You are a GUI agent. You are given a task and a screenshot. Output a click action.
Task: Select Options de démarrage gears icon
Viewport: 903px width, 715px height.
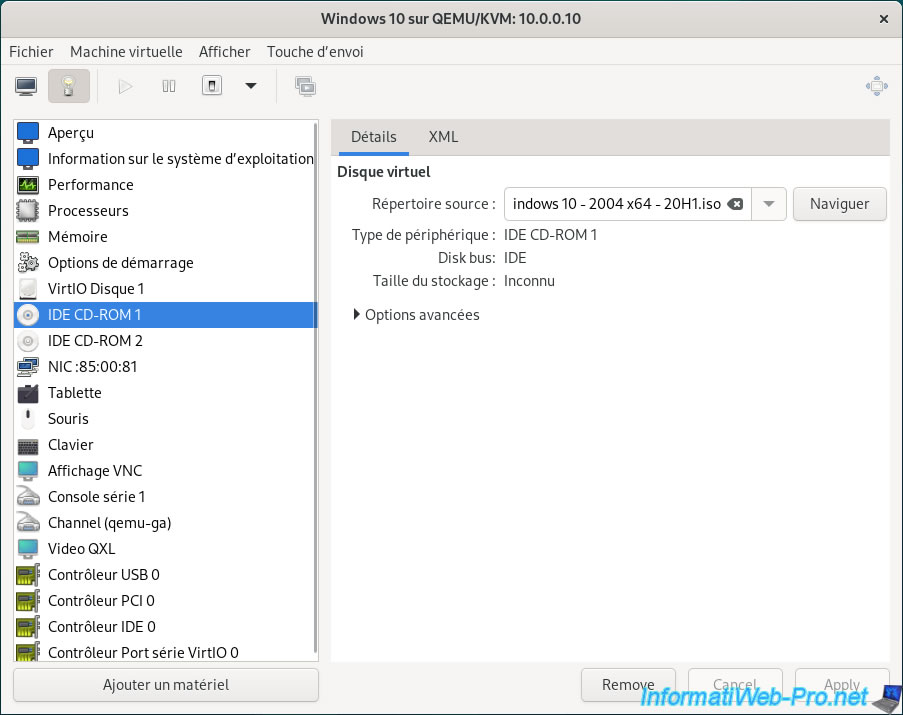(28, 263)
